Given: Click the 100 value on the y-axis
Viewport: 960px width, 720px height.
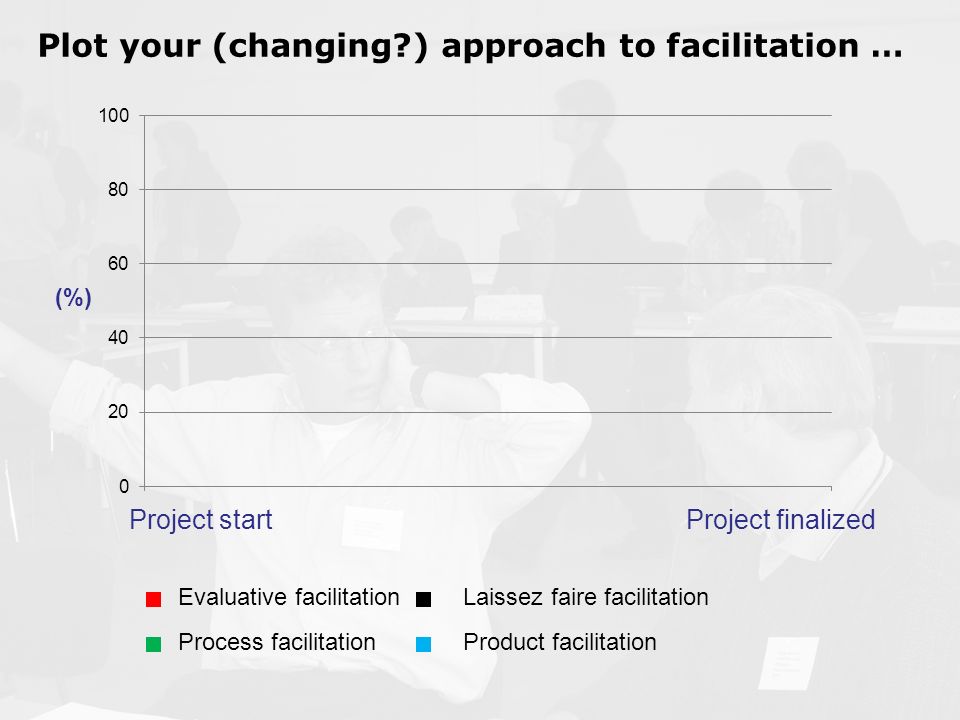Looking at the screenshot, I should point(114,115).
